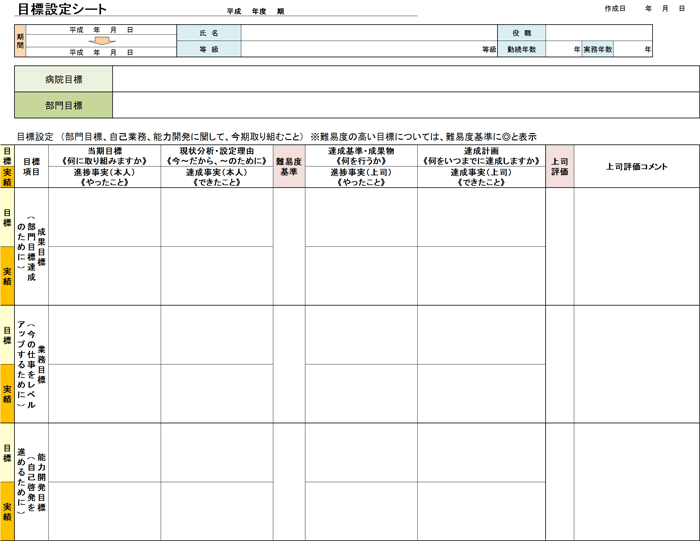Click the 能力開発目標 row label
700x541 pixels.
pyautogui.click(x=31, y=481)
